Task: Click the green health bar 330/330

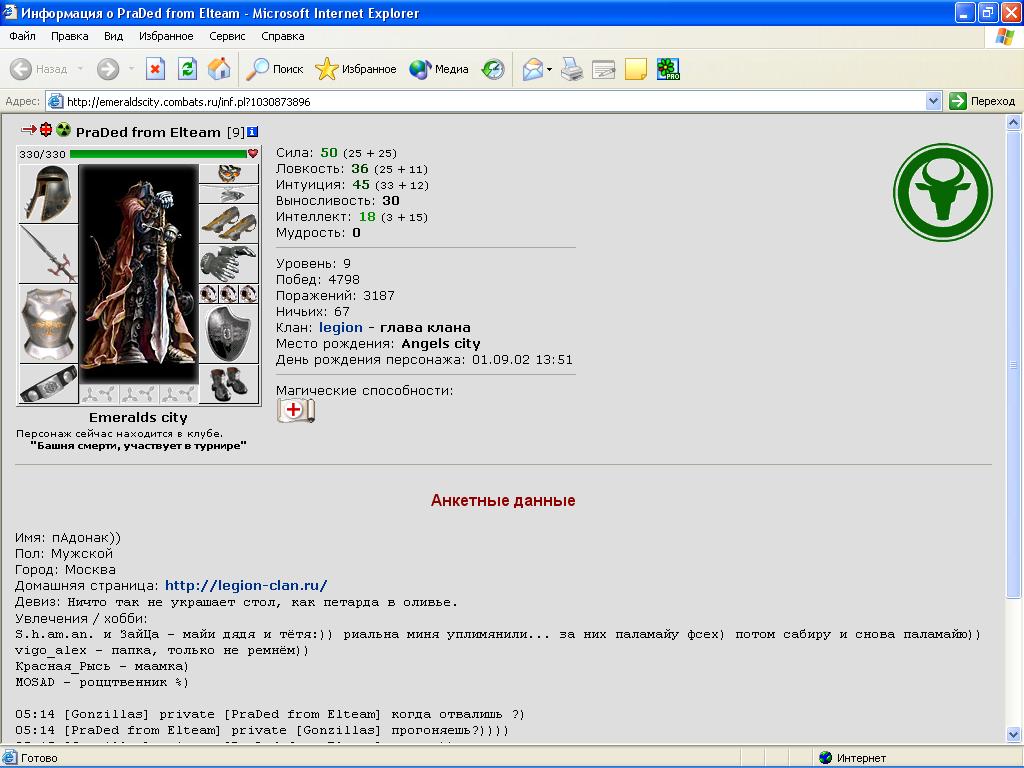Action: [x=157, y=154]
